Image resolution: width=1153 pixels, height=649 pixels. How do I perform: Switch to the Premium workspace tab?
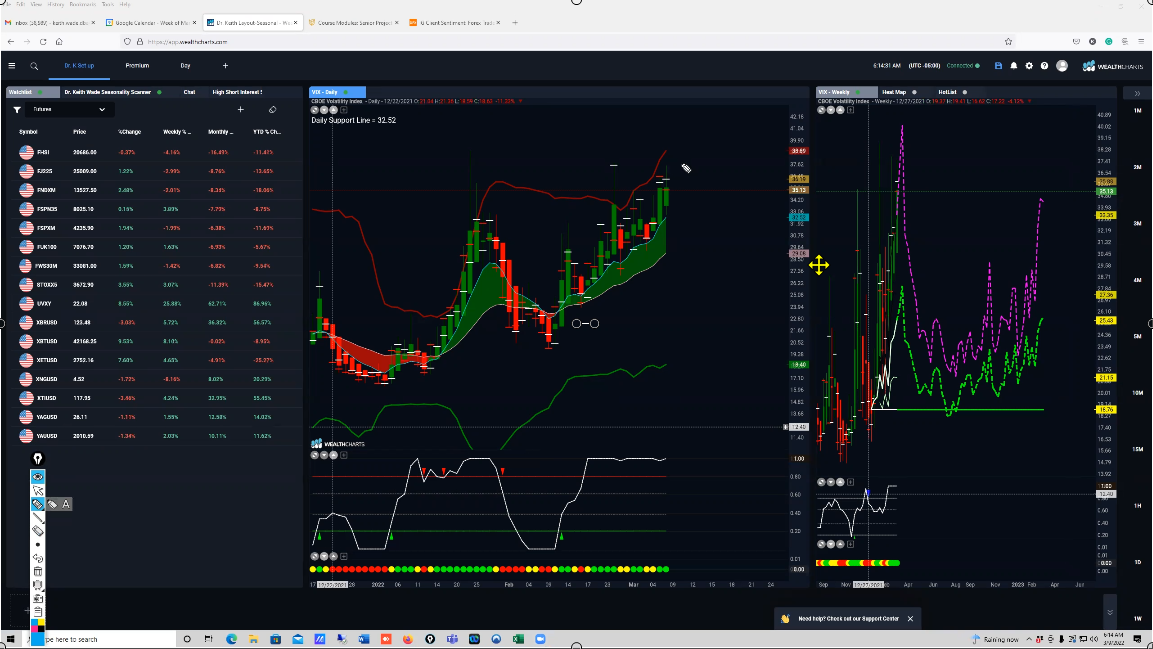click(137, 65)
